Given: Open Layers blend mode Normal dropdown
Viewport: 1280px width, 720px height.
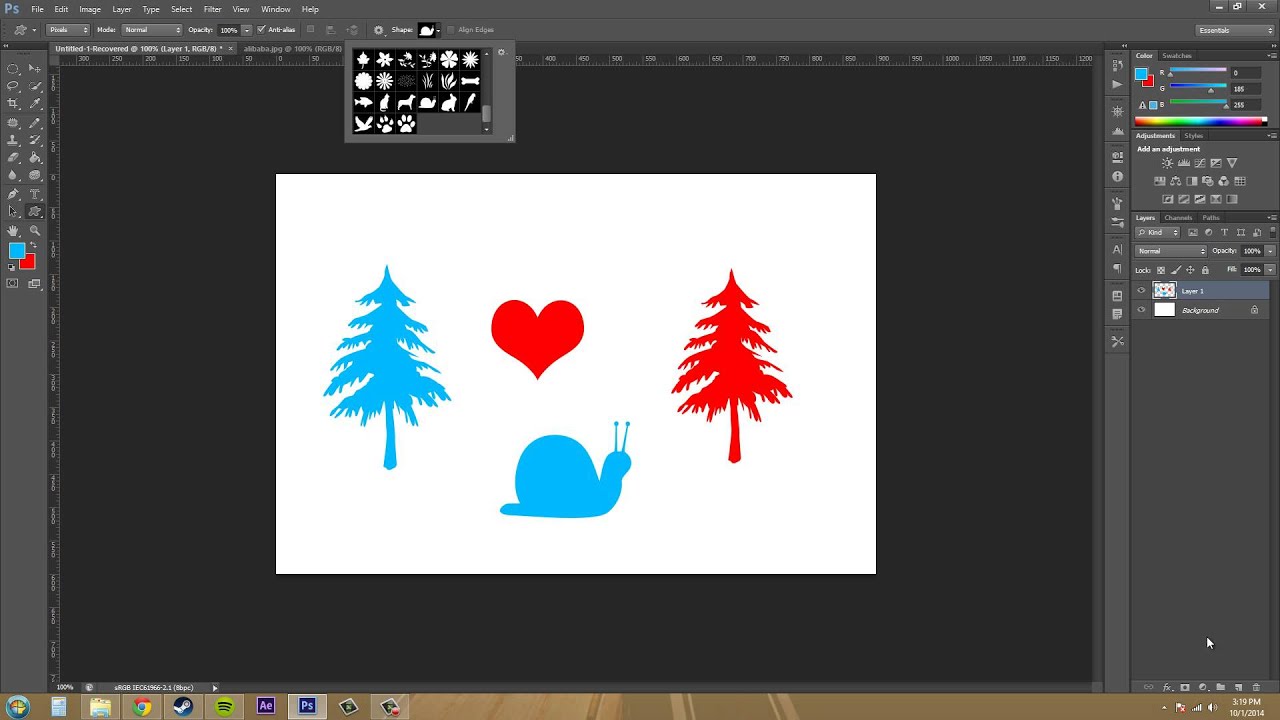Looking at the screenshot, I should click(x=1172, y=251).
